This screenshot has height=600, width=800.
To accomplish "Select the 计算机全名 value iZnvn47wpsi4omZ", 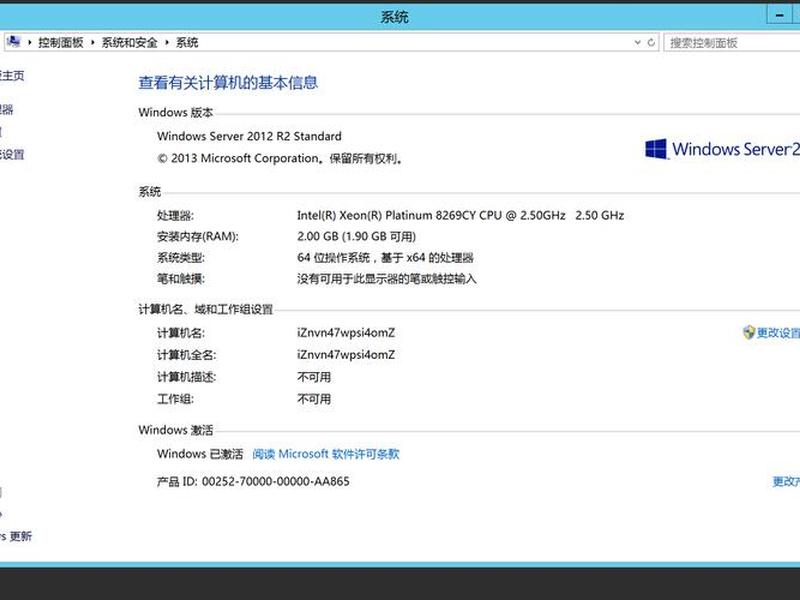I will [346, 355].
